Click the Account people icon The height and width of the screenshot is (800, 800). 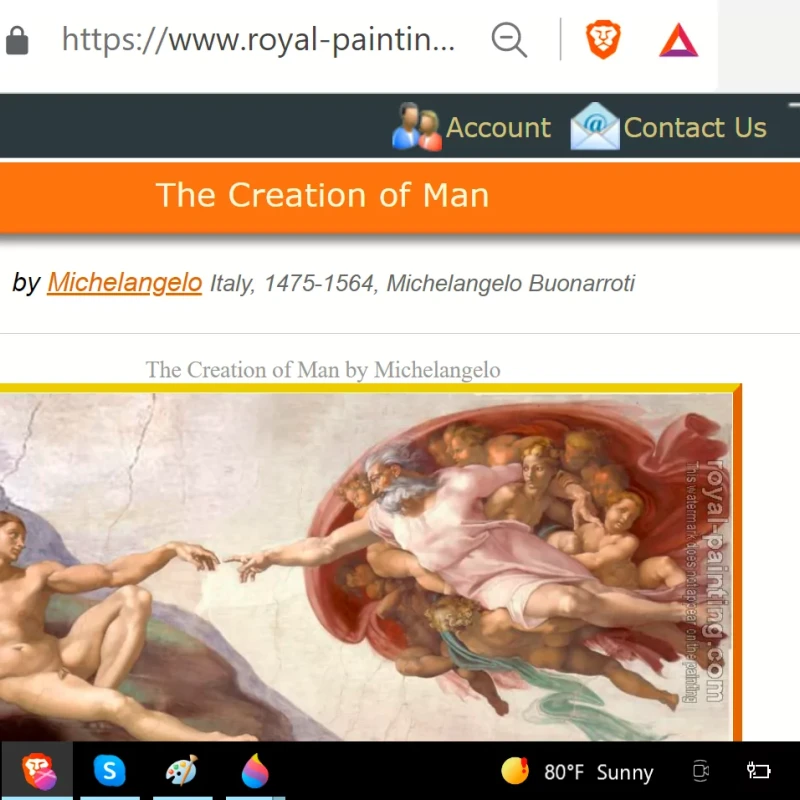[x=416, y=127]
